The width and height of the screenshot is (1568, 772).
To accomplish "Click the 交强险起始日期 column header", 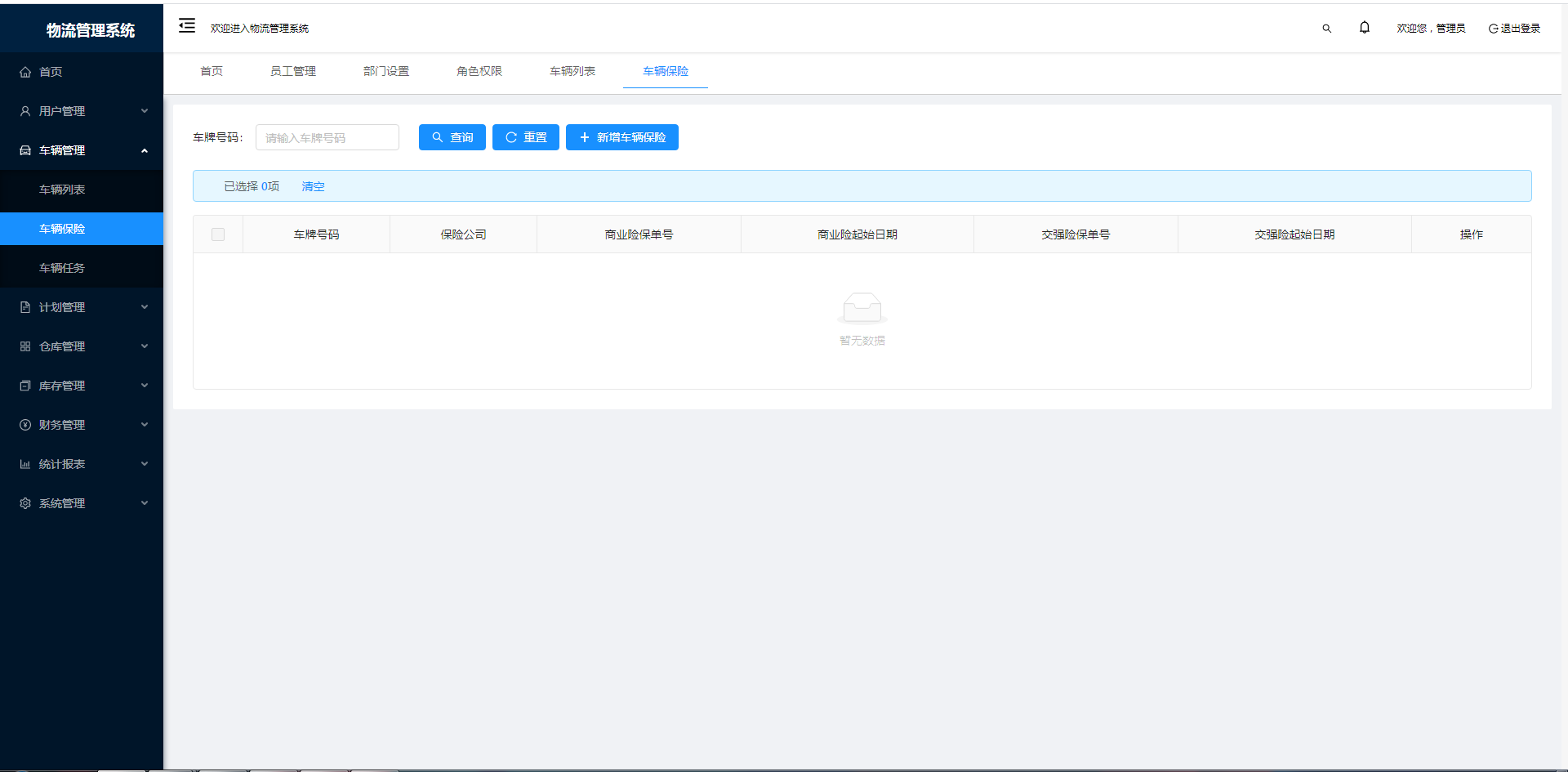I will tap(1294, 234).
